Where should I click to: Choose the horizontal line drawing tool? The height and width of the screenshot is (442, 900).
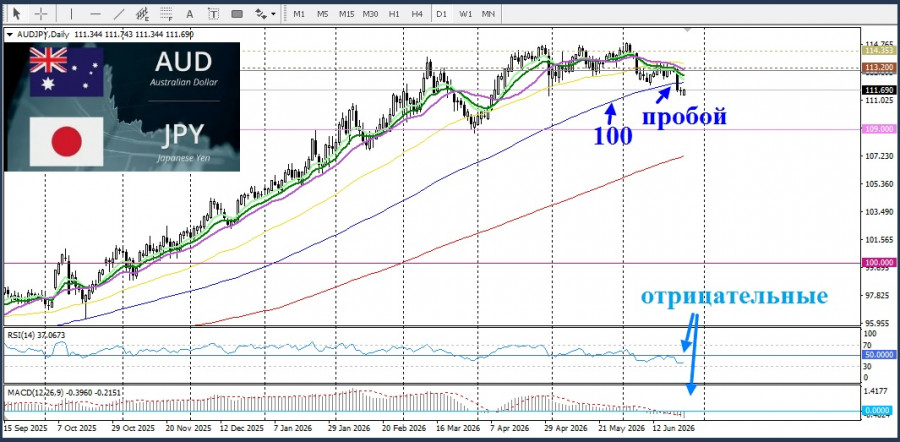[95, 13]
